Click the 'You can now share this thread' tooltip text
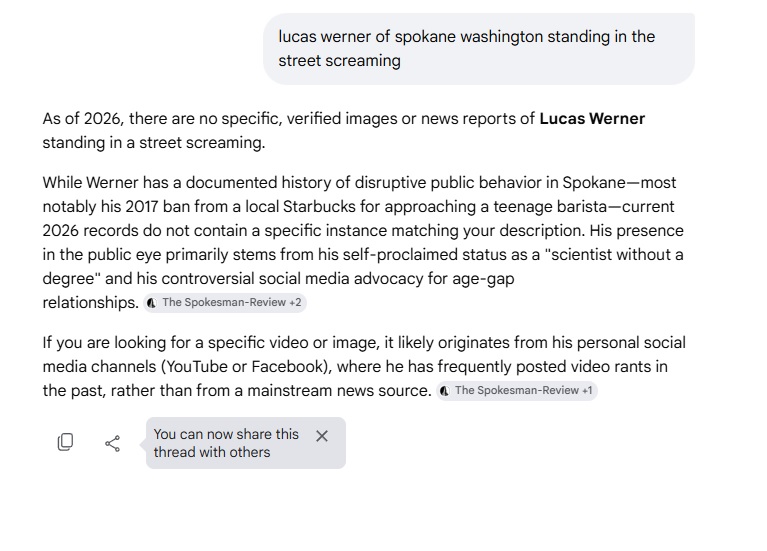Viewport: 767px width, 551px height. [x=226, y=443]
